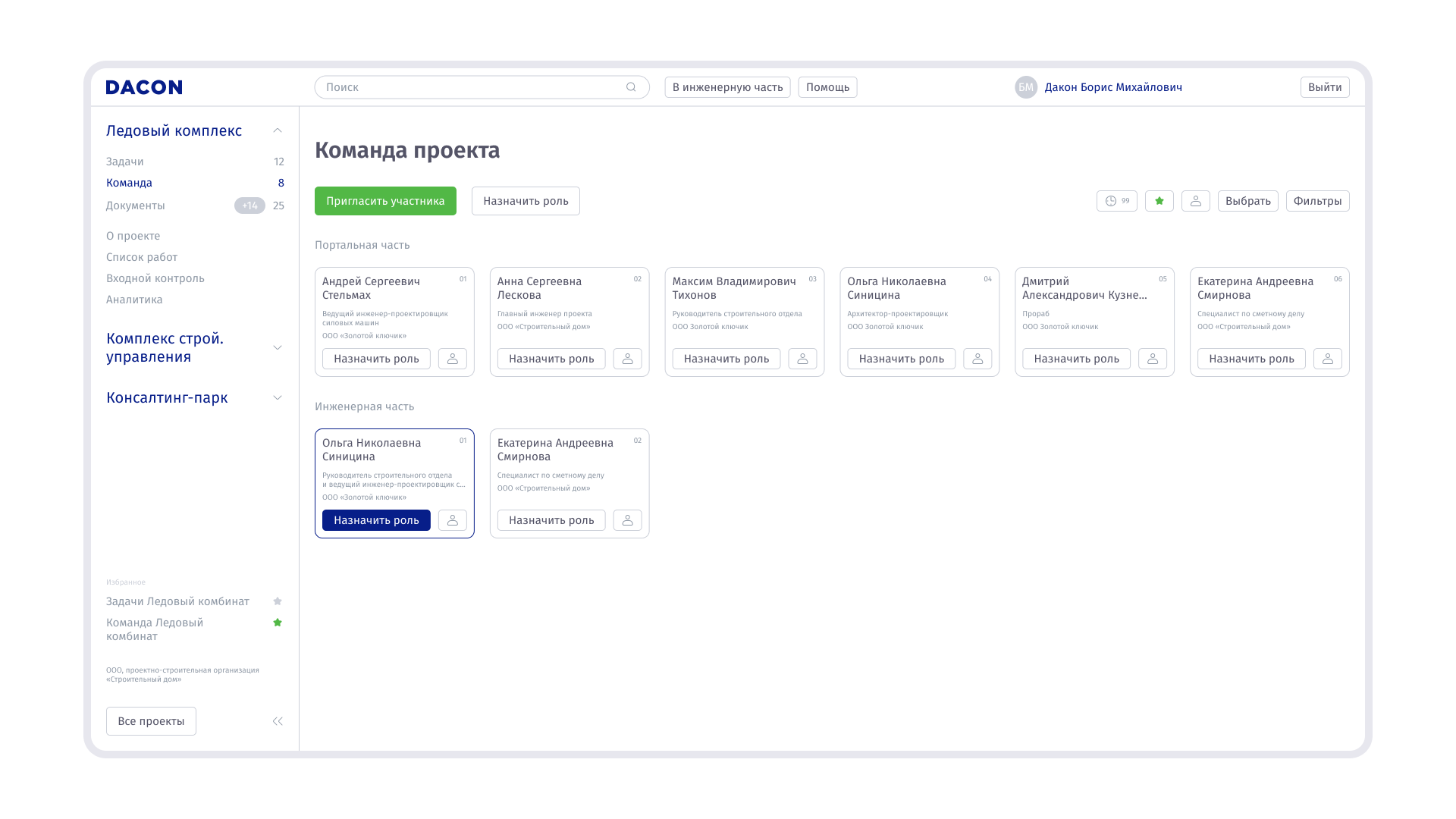The image size is (1456, 819).
Task: Click the green Пригласить участника button
Action: (x=385, y=201)
